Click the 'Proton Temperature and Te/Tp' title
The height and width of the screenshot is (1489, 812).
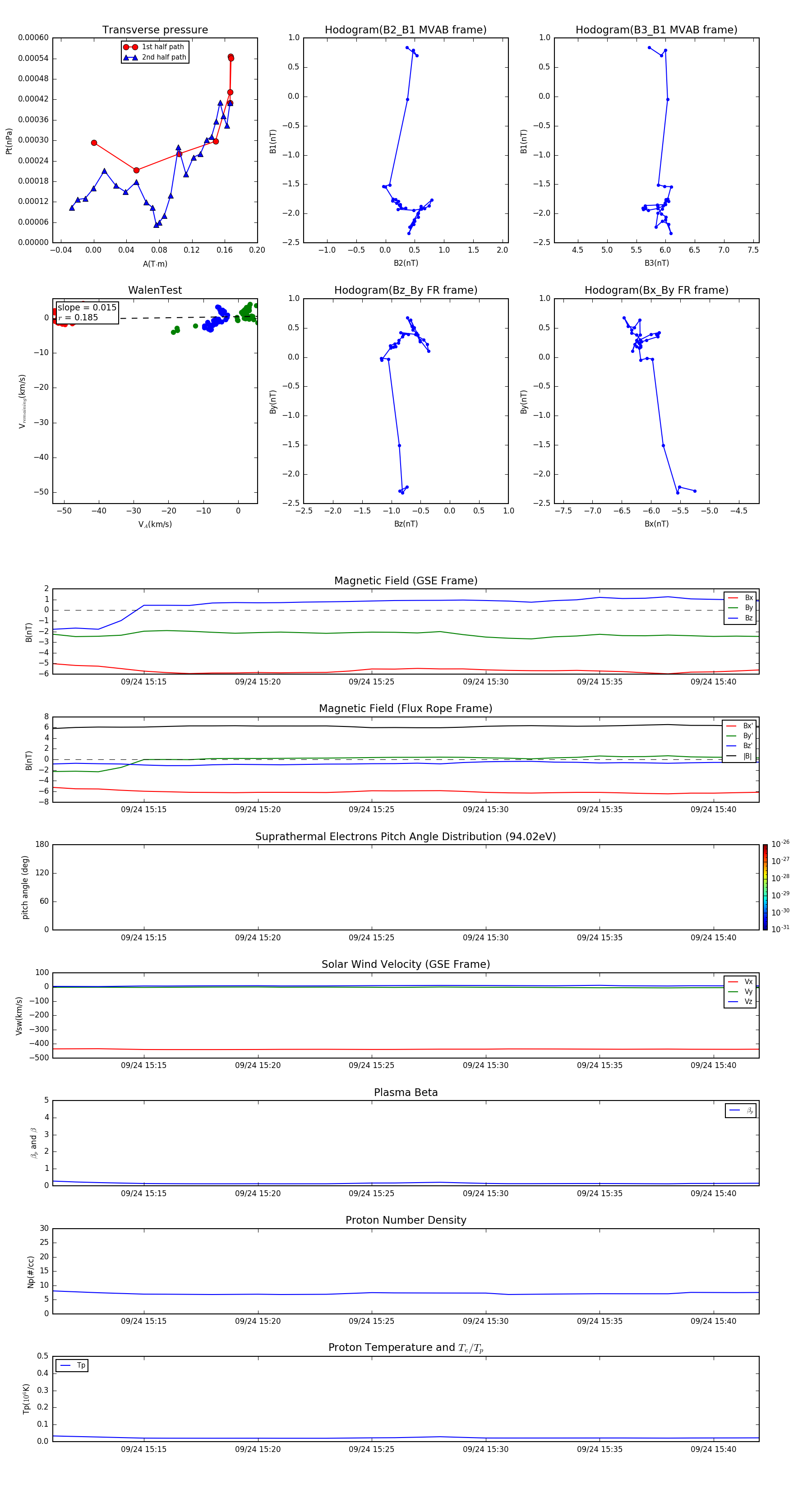tap(406, 1348)
